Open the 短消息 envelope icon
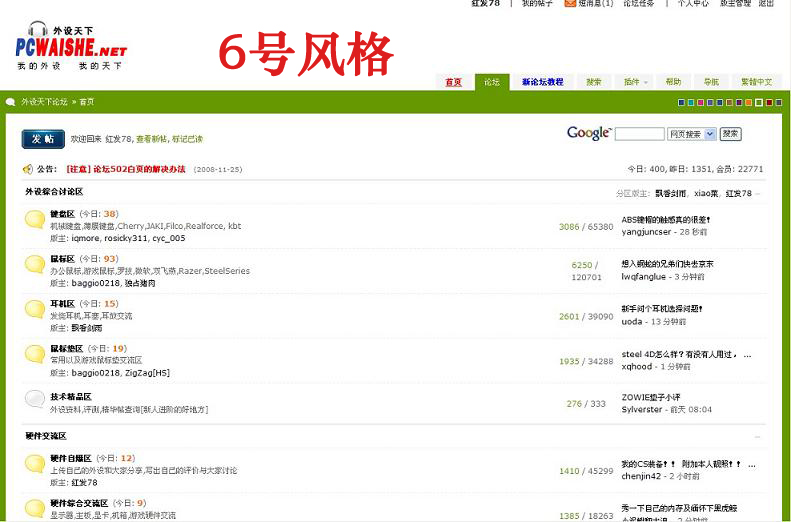This screenshot has height=522, width=791. coord(570,4)
